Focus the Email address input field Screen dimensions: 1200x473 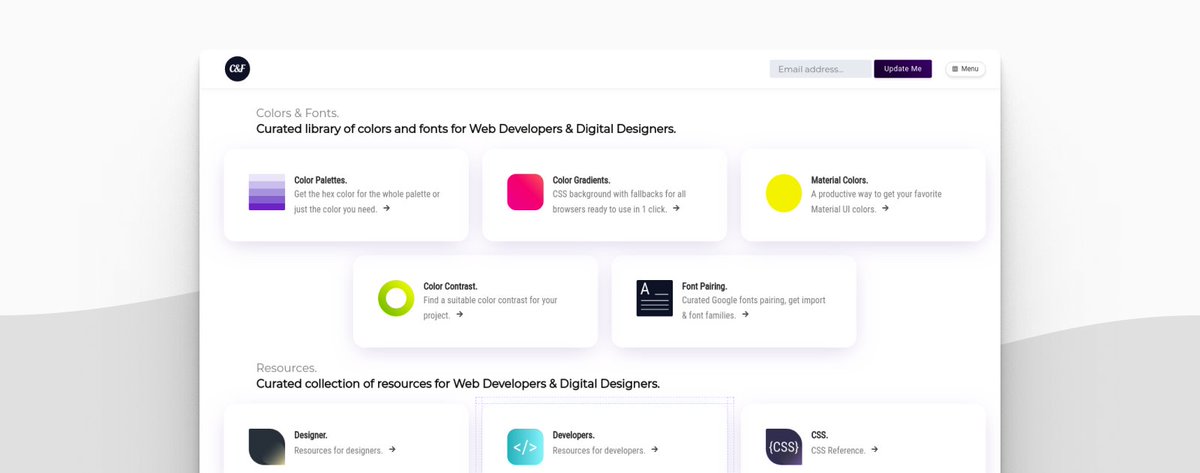pyautogui.click(x=822, y=69)
